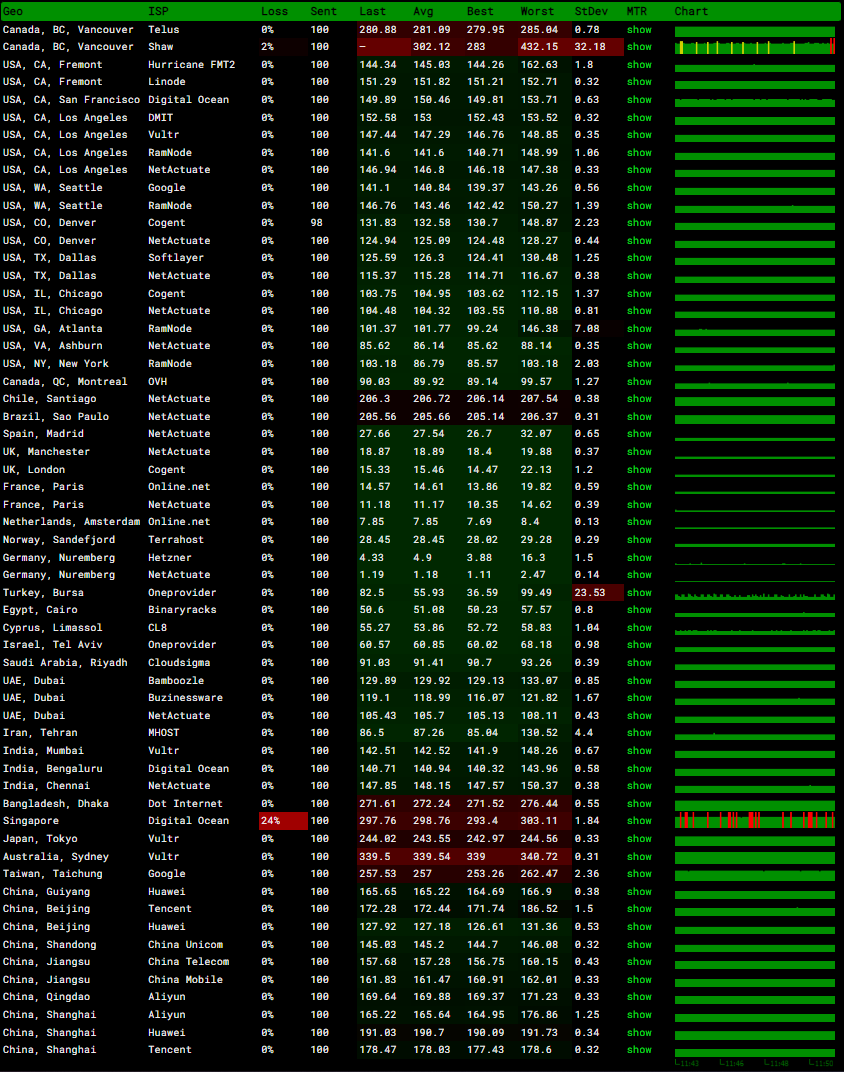The image size is (844, 1072).
Task: Open the chart for Turkey Bursa Oneprovider
Action: (x=755, y=594)
